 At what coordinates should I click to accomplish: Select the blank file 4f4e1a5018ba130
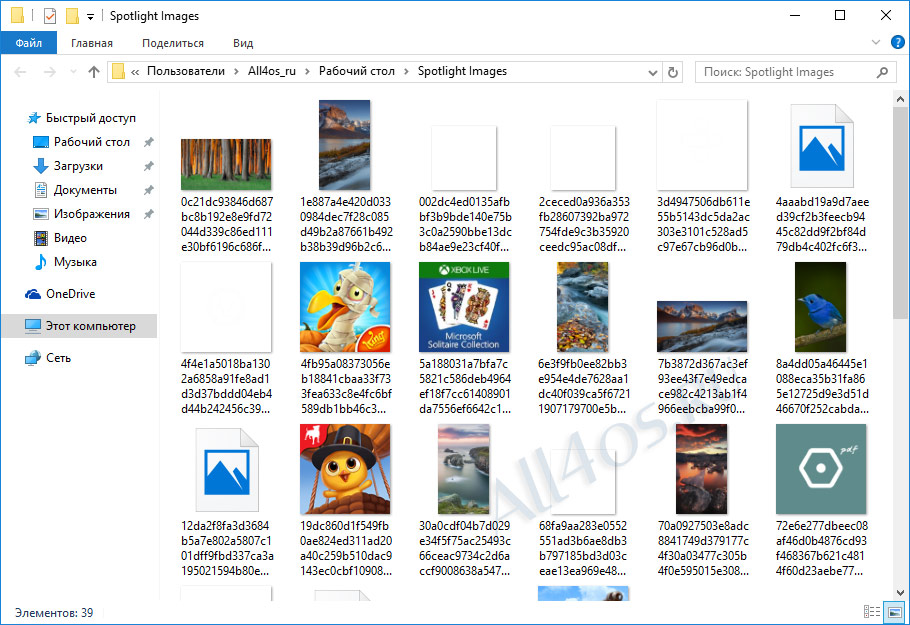[x=226, y=338]
